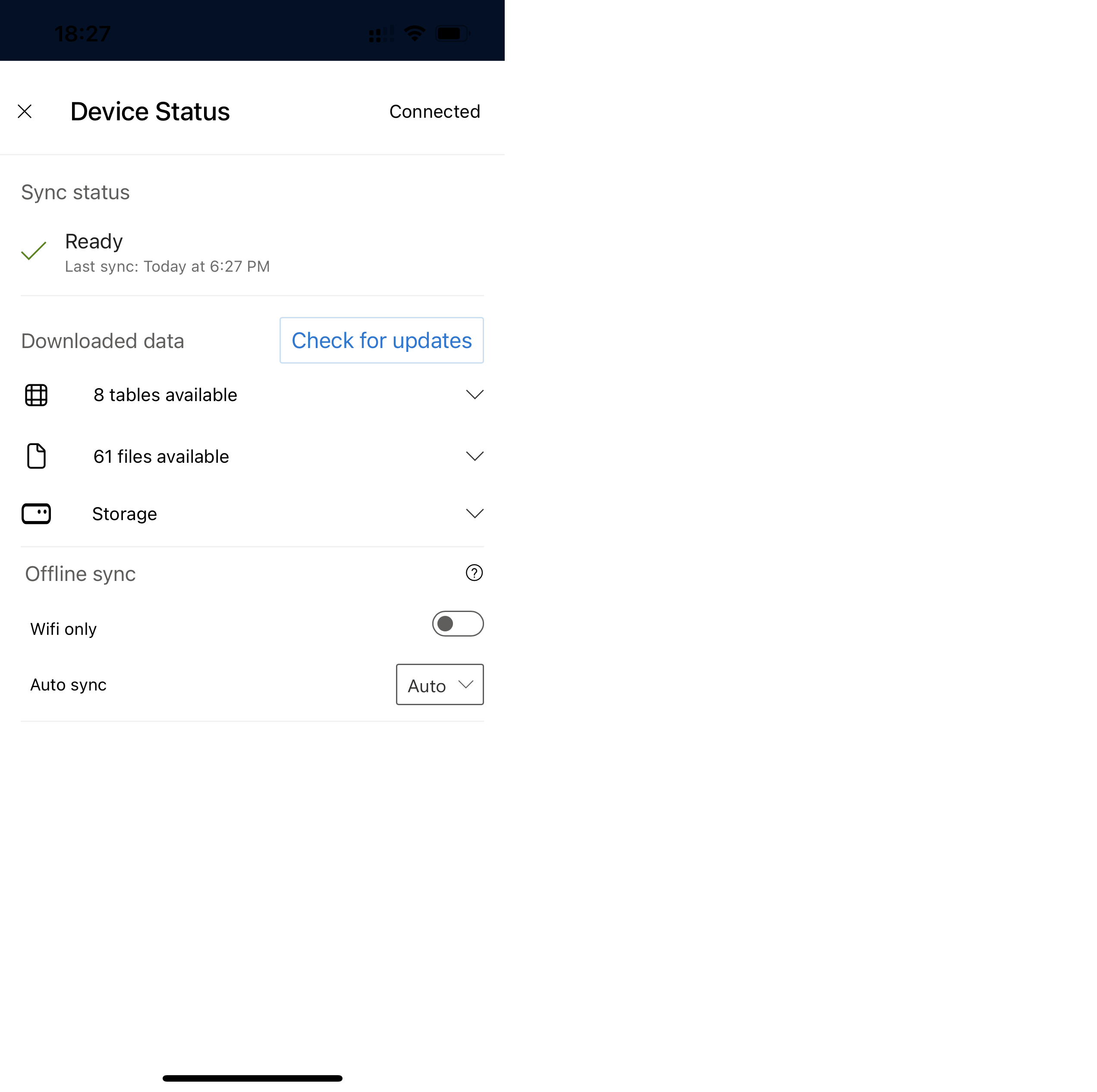Screen dimensions: 1097x1092
Task: Expand the 61 files available section
Action: [x=475, y=456]
